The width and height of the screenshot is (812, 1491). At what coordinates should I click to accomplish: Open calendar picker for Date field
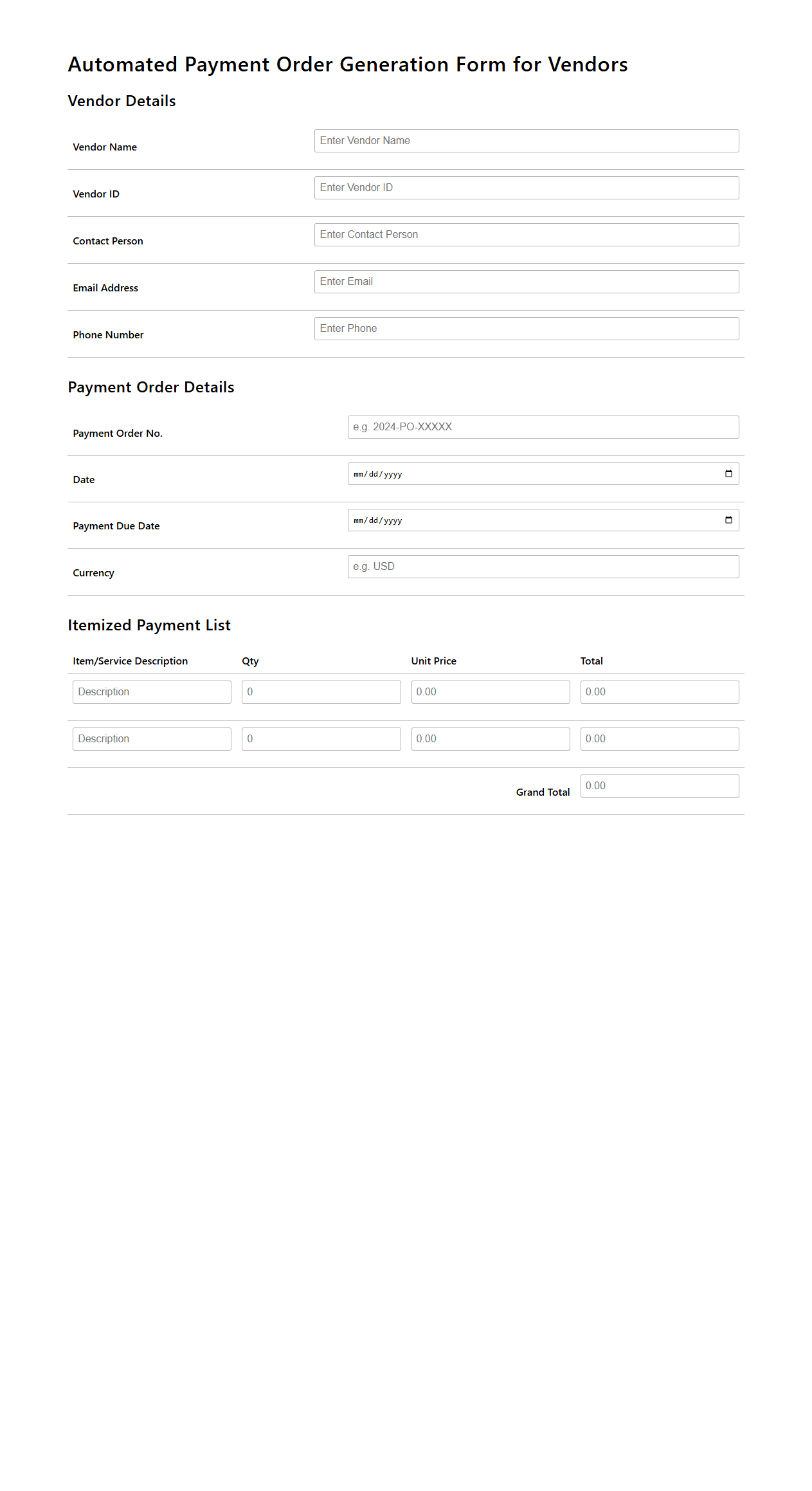click(x=728, y=474)
